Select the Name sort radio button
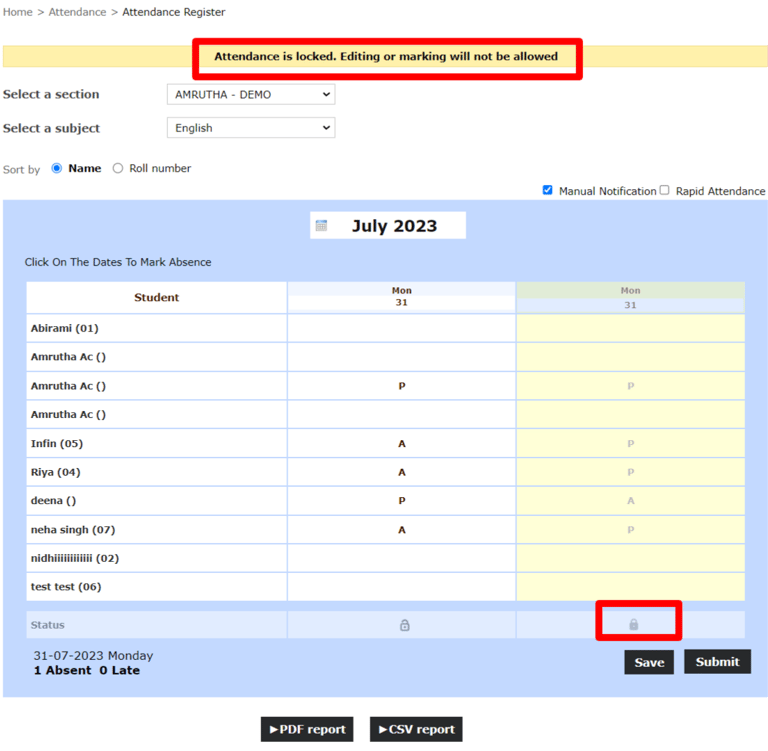The height and width of the screenshot is (751, 768). coord(57,168)
